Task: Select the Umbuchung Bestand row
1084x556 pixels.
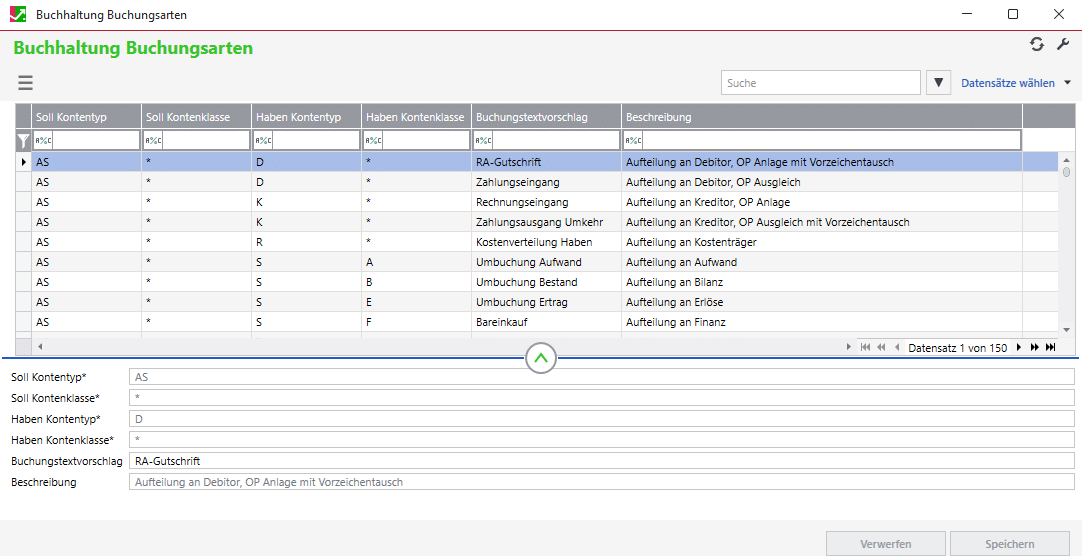Action: coord(536,282)
